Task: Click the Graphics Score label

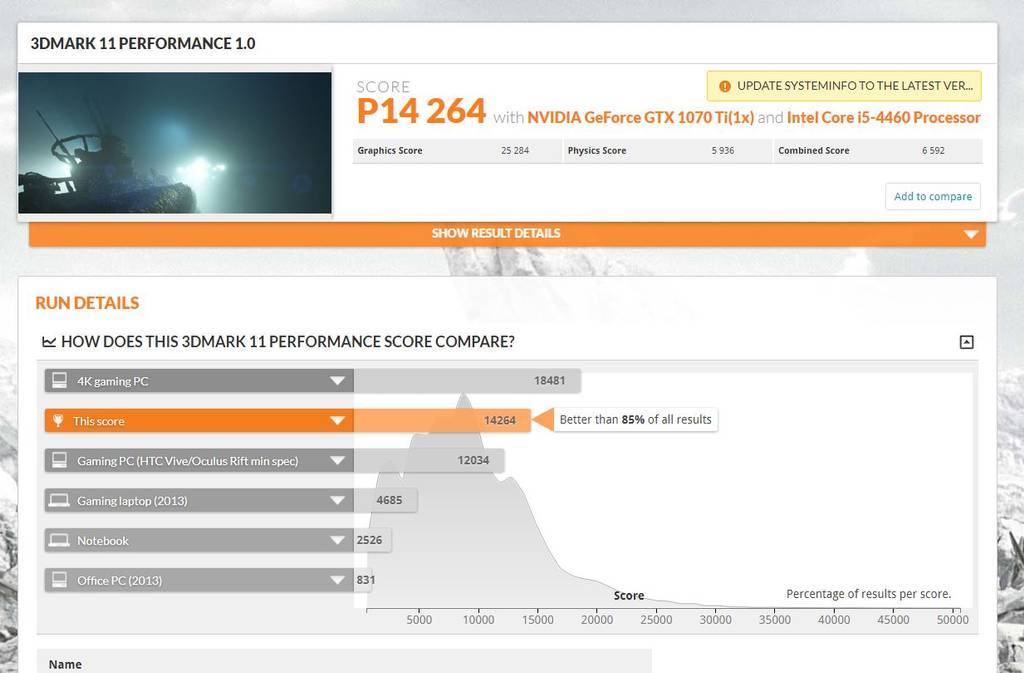Action: click(390, 151)
